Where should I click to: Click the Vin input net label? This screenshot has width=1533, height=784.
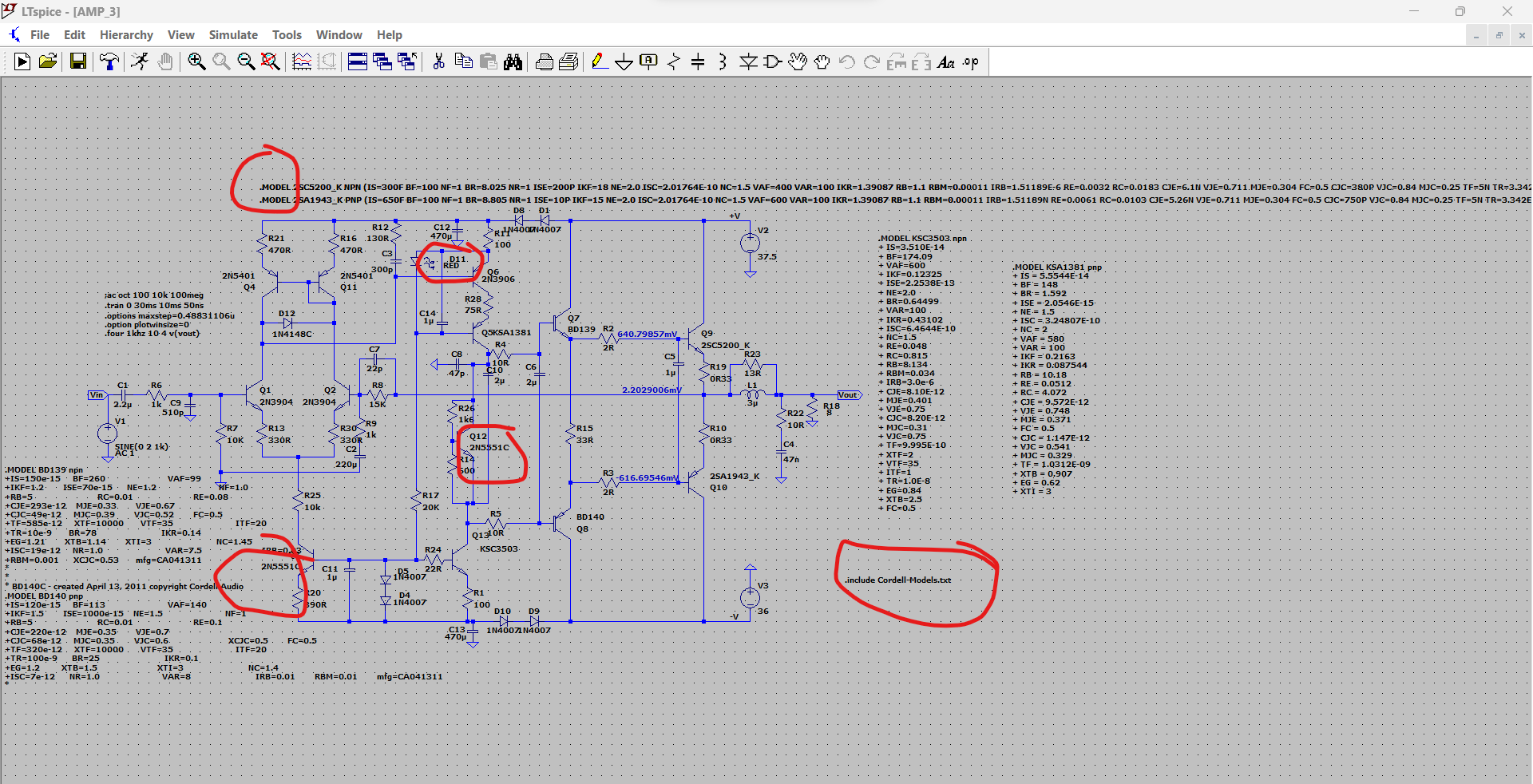click(x=97, y=394)
